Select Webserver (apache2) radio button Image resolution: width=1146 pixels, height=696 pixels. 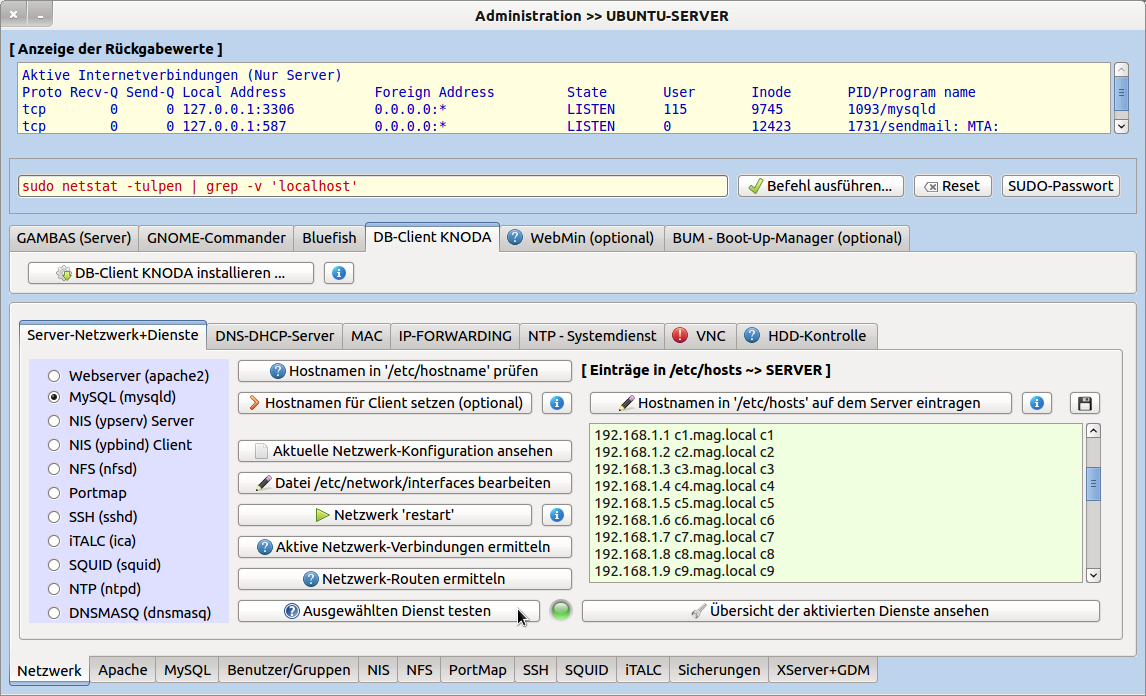(x=54, y=377)
